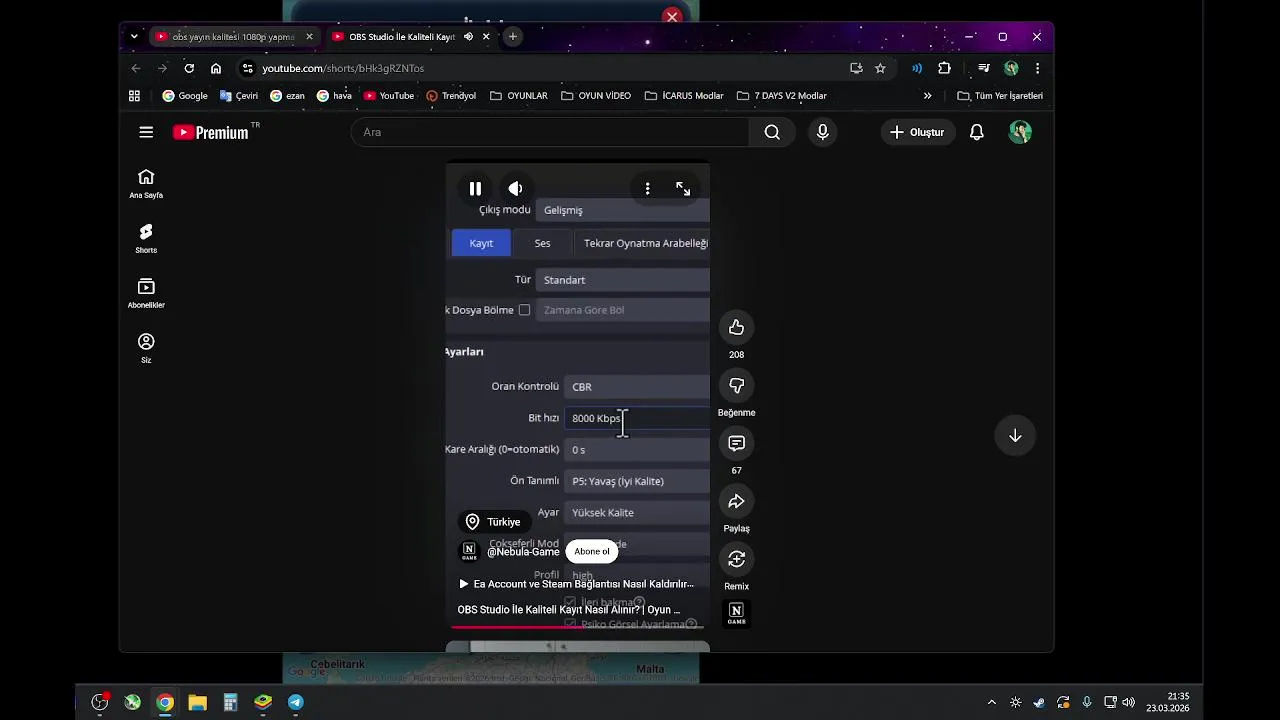Open the Chrome extensions puzzle icon
Image resolution: width=1280 pixels, height=720 pixels.
click(945, 68)
